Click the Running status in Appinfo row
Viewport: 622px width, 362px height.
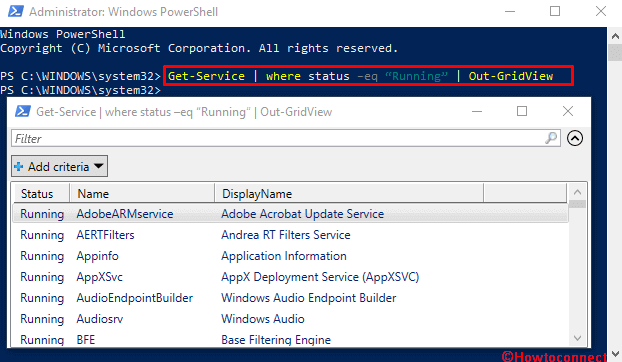pyautogui.click(x=42, y=256)
